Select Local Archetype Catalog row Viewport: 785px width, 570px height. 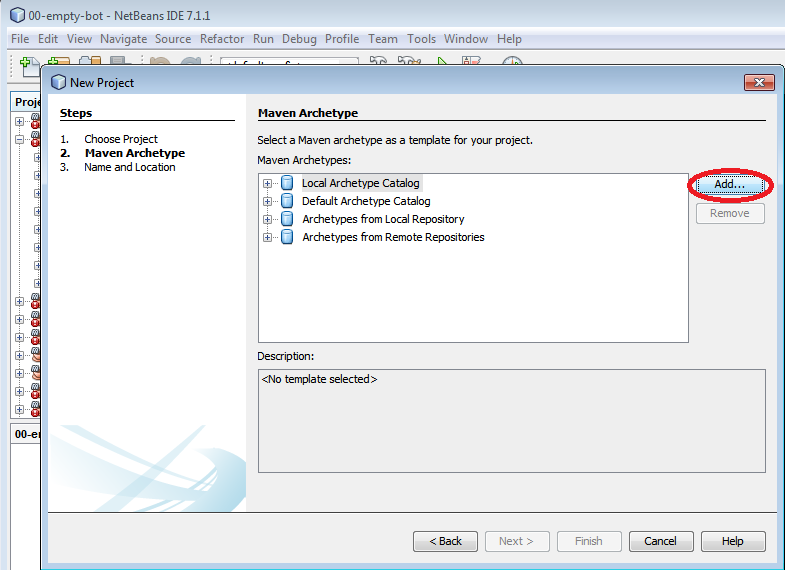coord(360,183)
